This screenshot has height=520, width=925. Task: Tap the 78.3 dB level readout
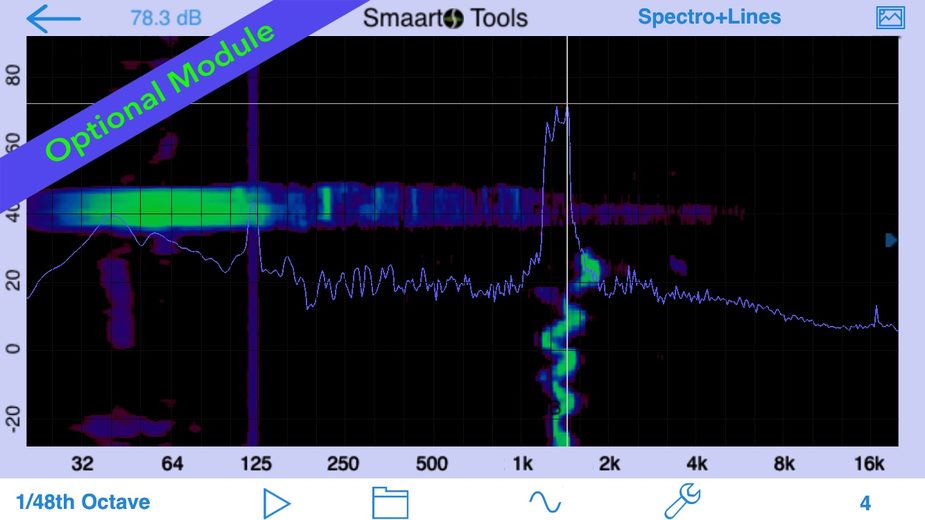(166, 18)
